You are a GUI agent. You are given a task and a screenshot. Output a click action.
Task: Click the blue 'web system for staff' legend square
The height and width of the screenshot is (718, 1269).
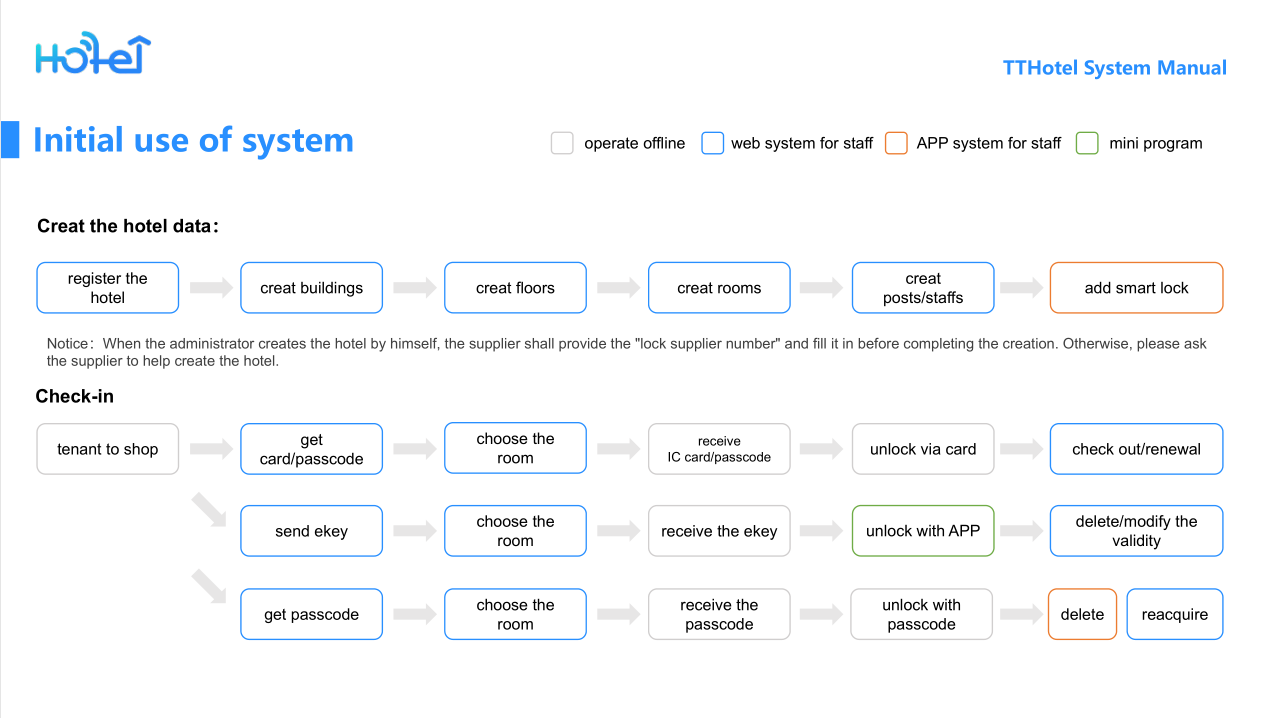click(712, 143)
